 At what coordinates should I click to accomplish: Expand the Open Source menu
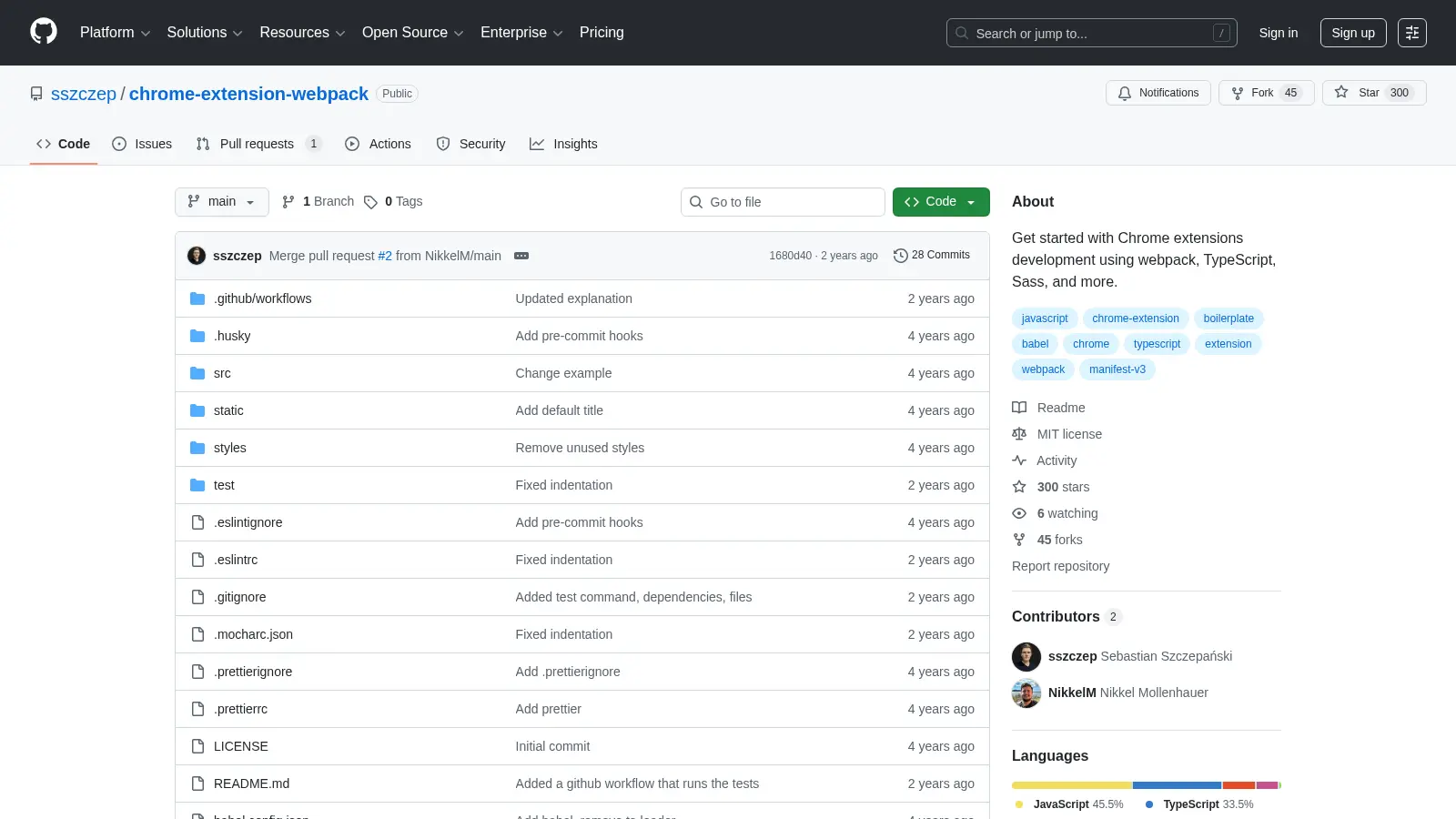click(413, 33)
